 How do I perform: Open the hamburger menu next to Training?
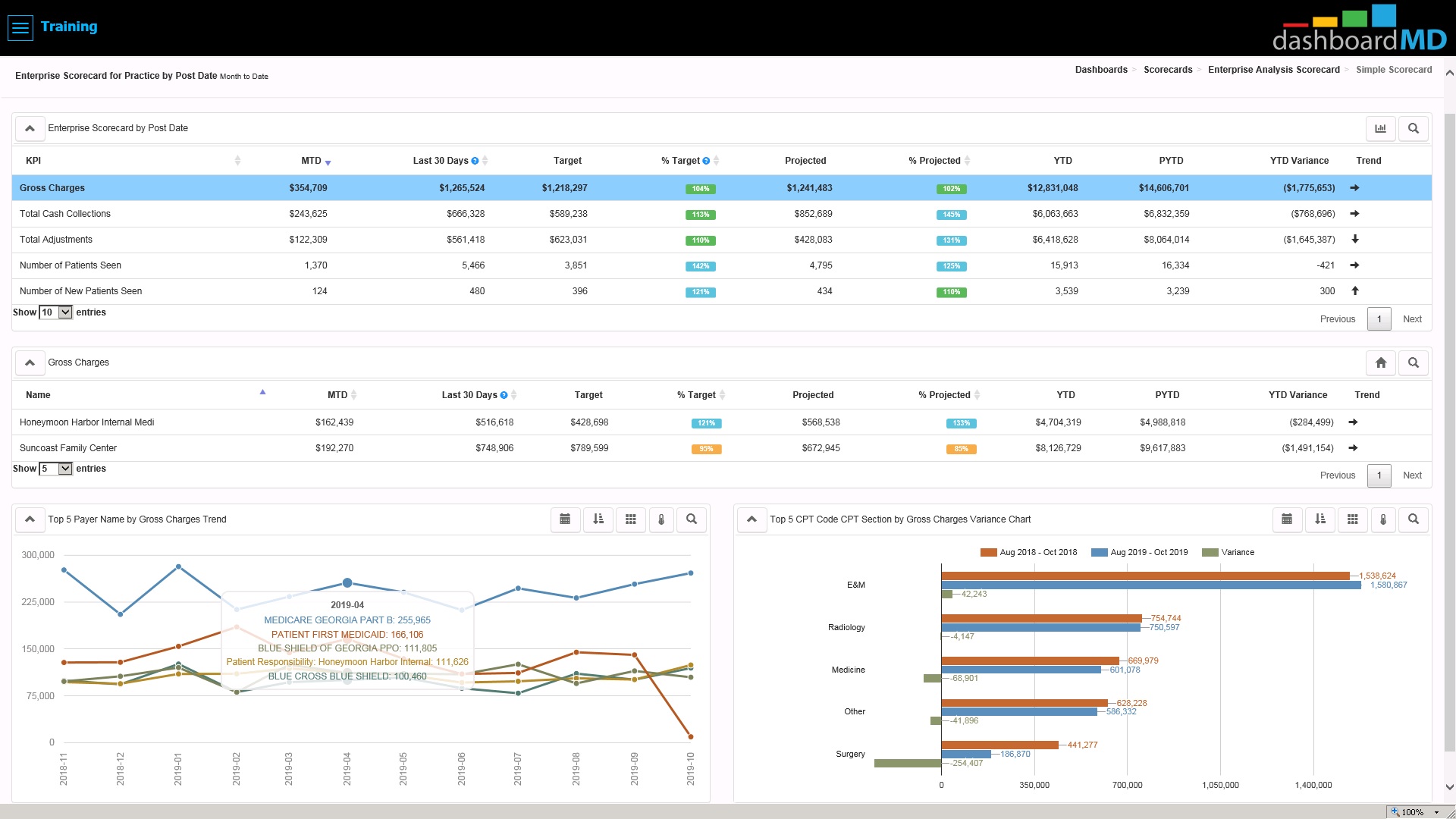tap(20, 28)
